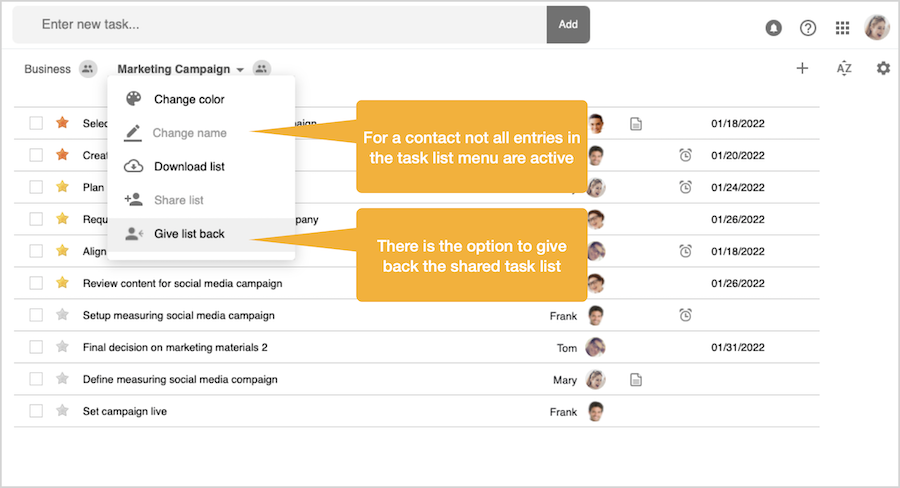The height and width of the screenshot is (488, 900).
Task: Toggle star on Setup measuring social media campaign
Action: pyautogui.click(x=62, y=315)
